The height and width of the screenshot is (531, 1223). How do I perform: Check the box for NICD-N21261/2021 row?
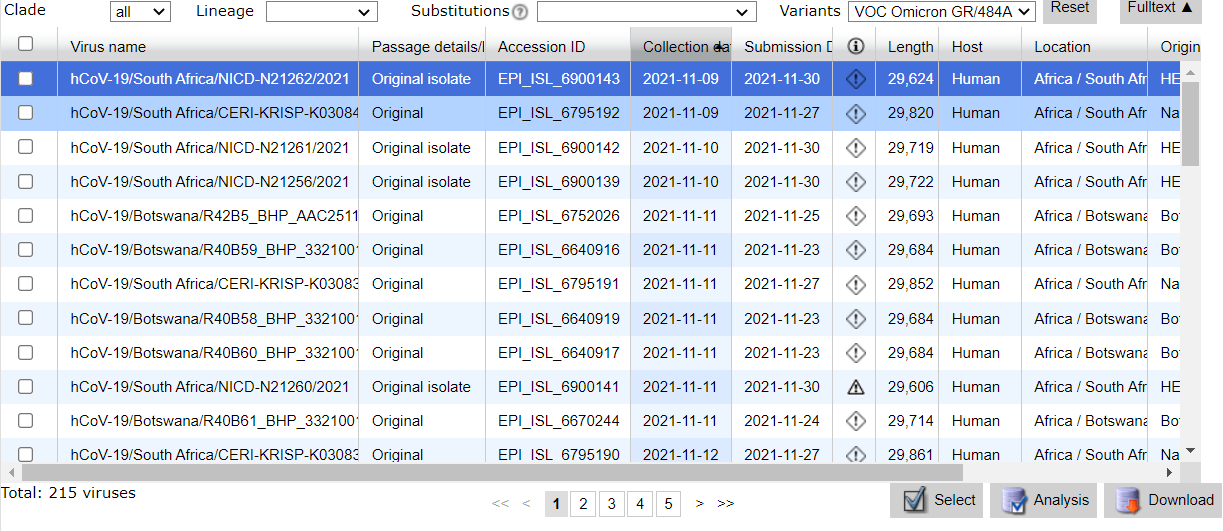point(26,147)
